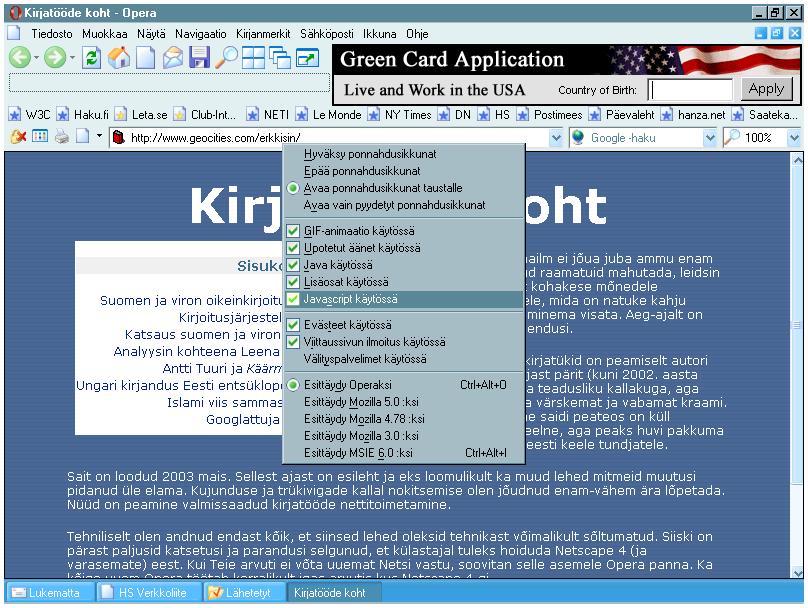
Task: Open the new page dropdown arrow in address toolbar
Action: 99,137
